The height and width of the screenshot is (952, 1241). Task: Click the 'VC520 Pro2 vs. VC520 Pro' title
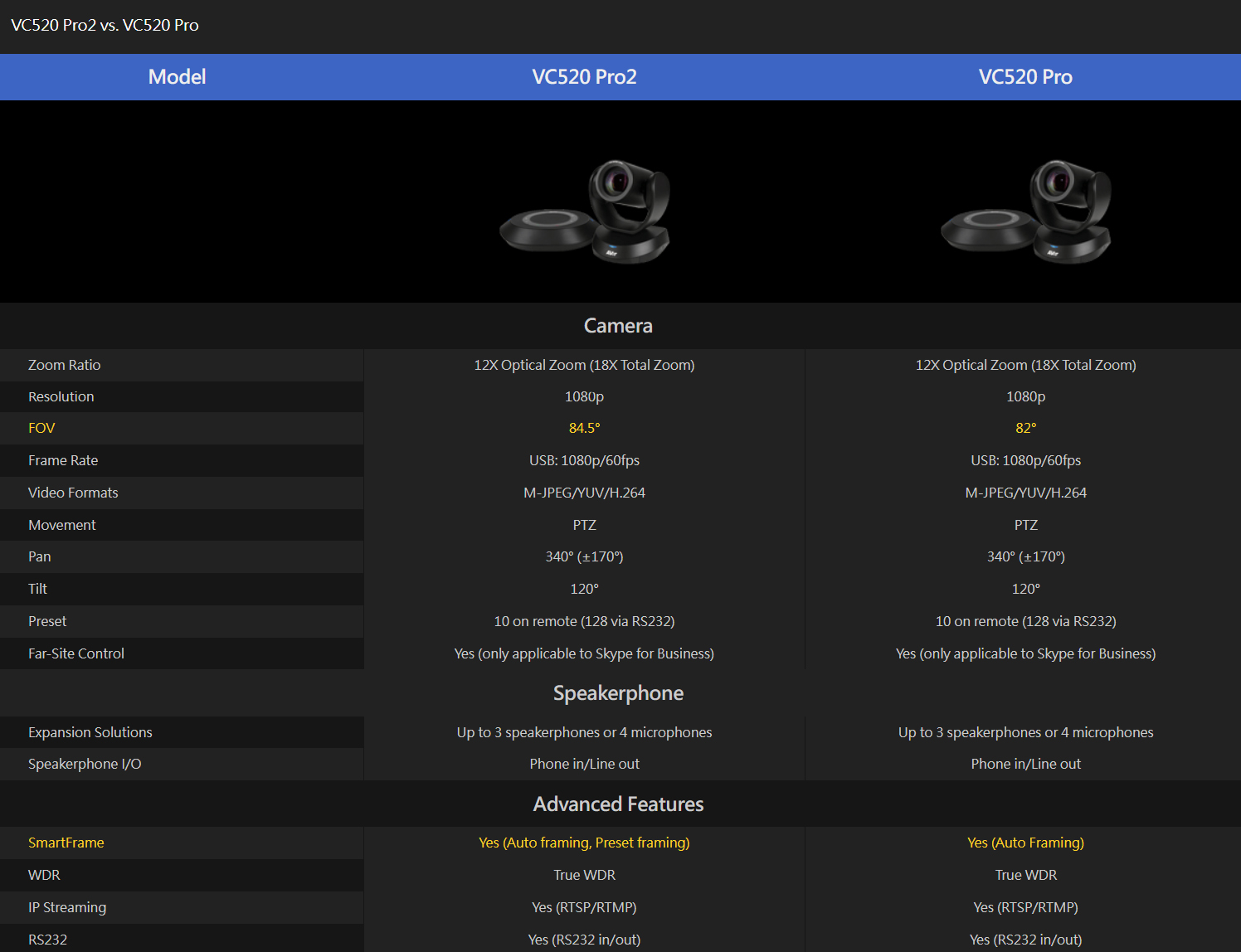tap(105, 25)
